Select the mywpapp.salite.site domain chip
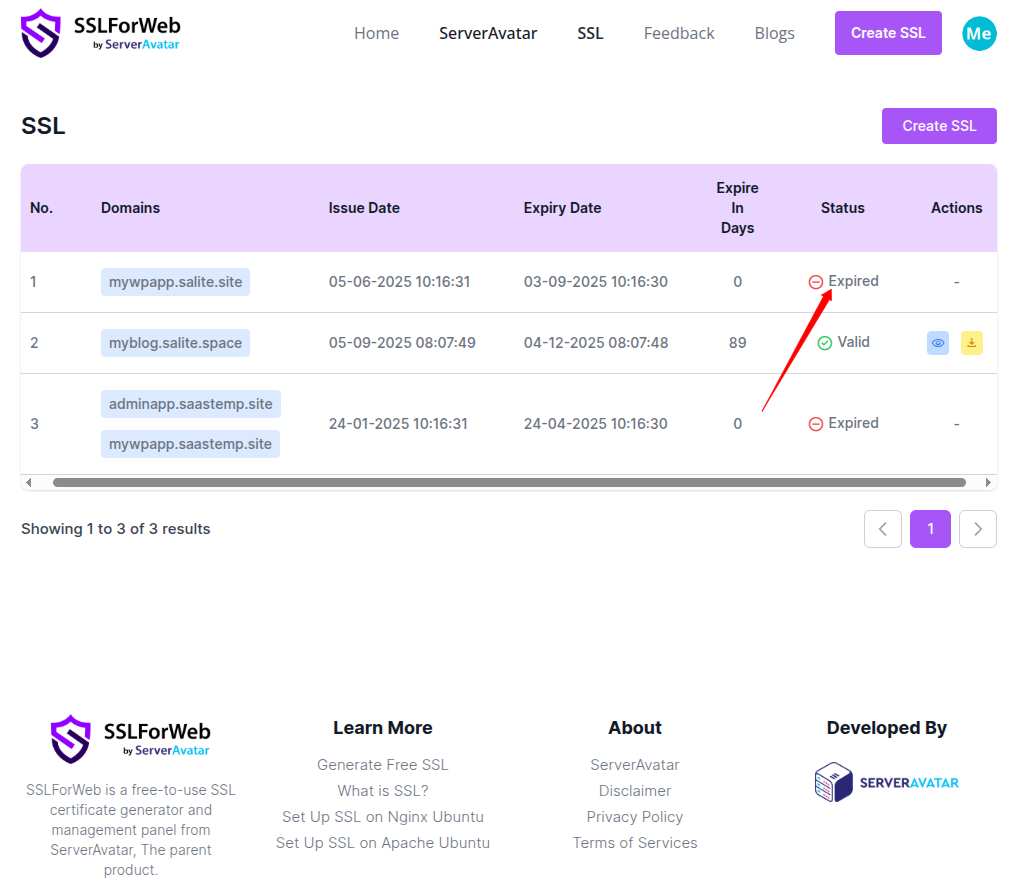Screen dimensions: 1028x888 174,281
